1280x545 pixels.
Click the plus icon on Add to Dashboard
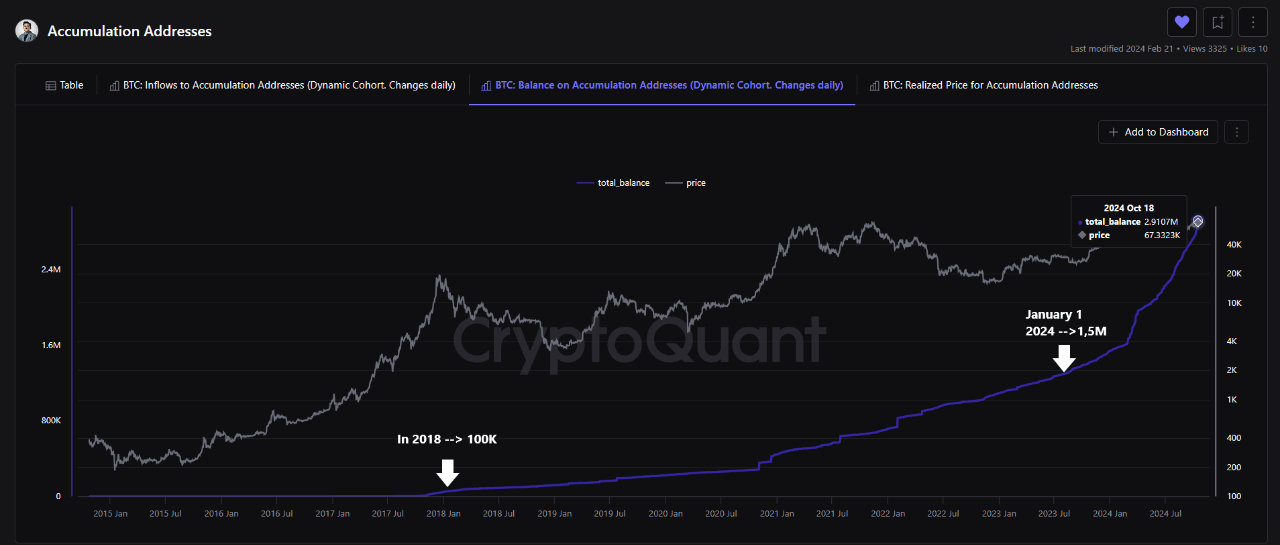tap(1113, 132)
